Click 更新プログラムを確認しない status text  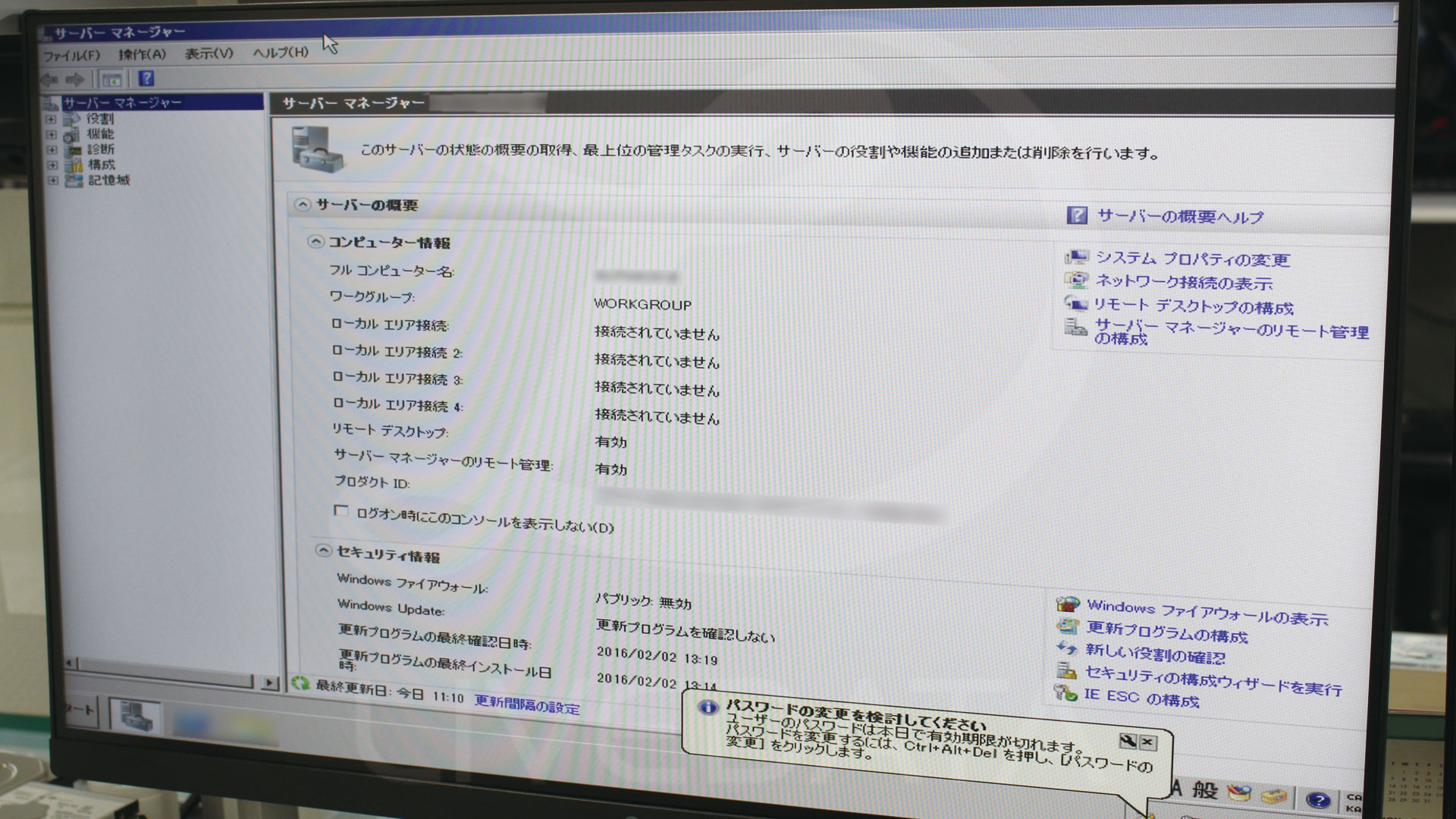pyautogui.click(x=686, y=630)
